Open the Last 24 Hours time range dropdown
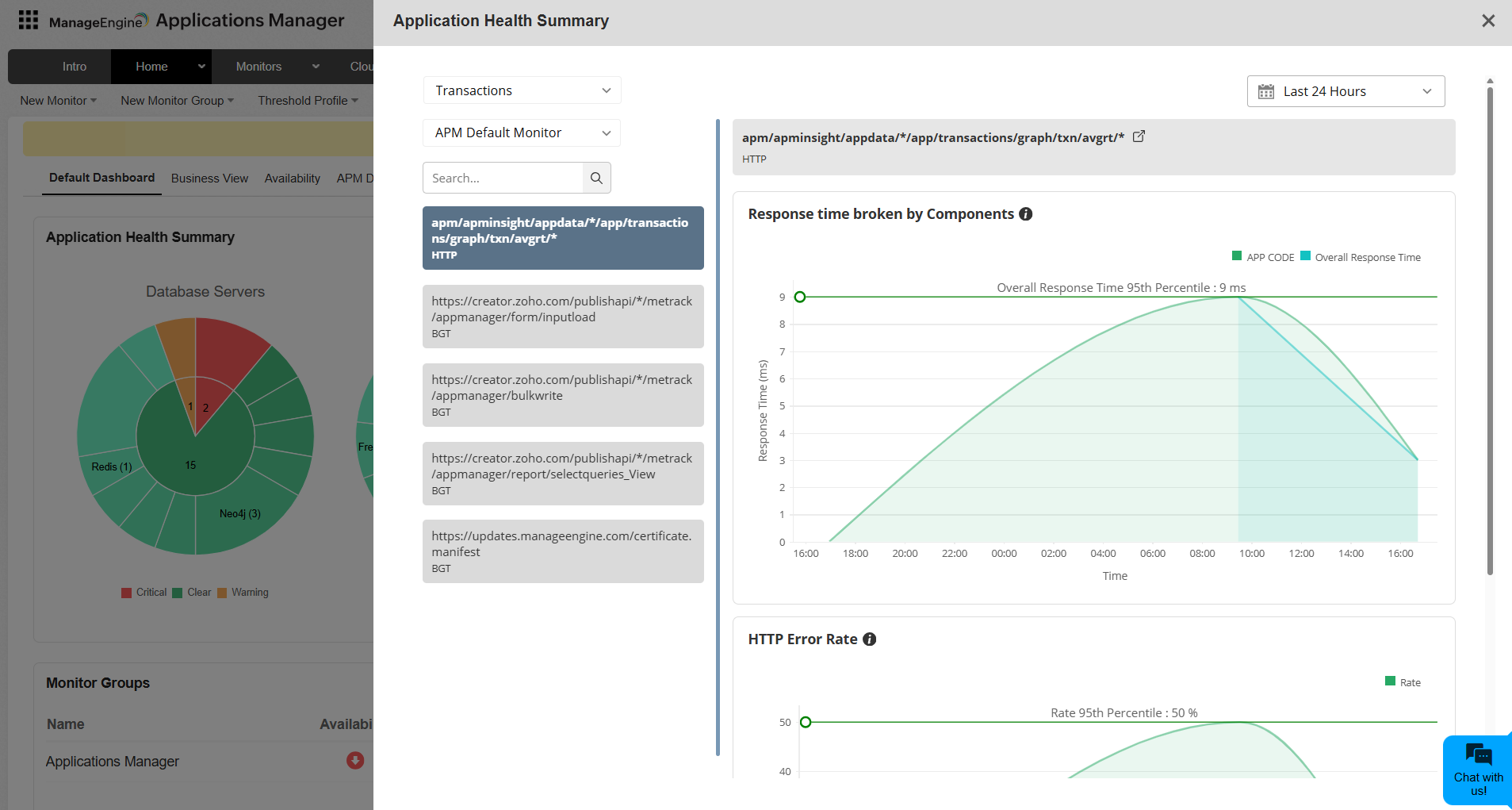The height and width of the screenshot is (810, 1512). point(1345,90)
